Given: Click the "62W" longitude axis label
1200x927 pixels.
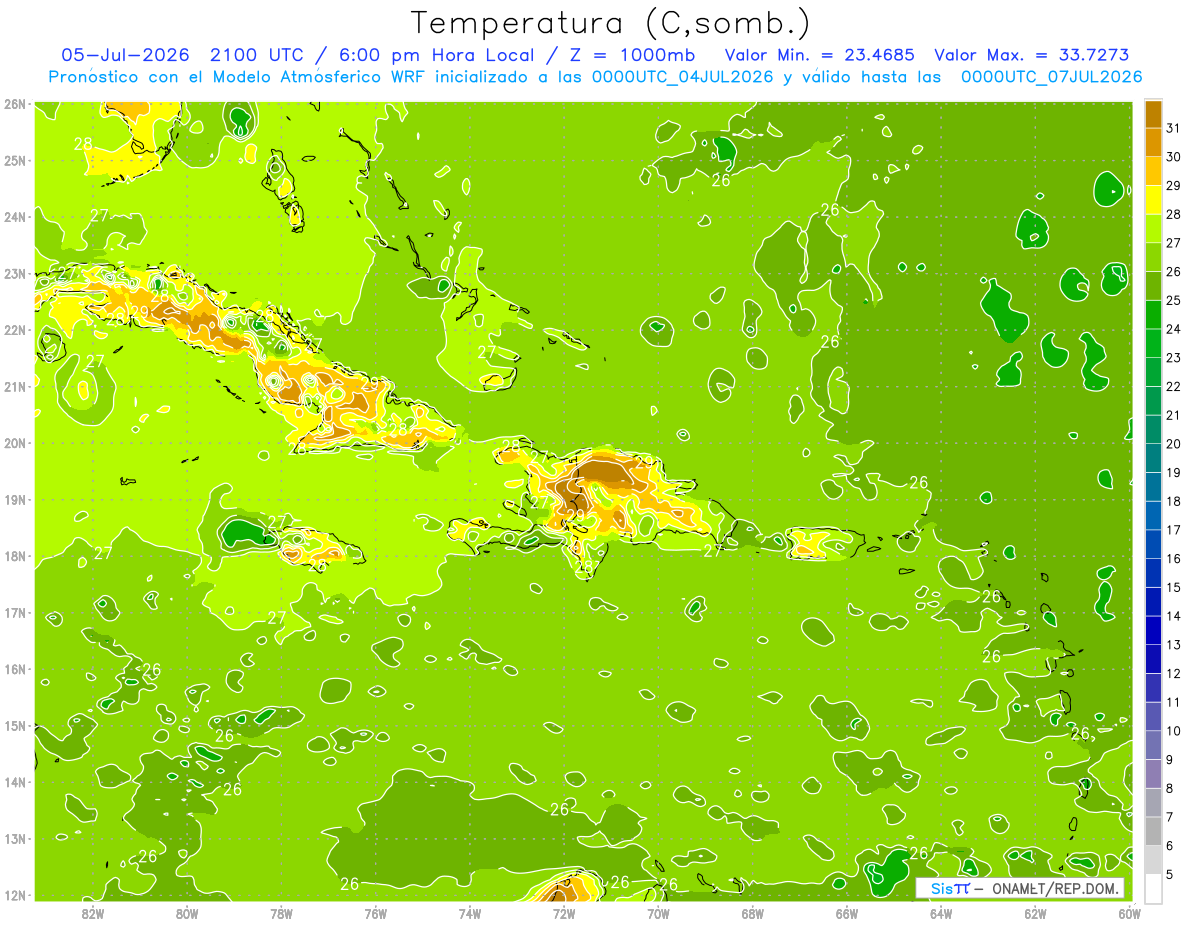Looking at the screenshot, I should pyautogui.click(x=1036, y=913).
